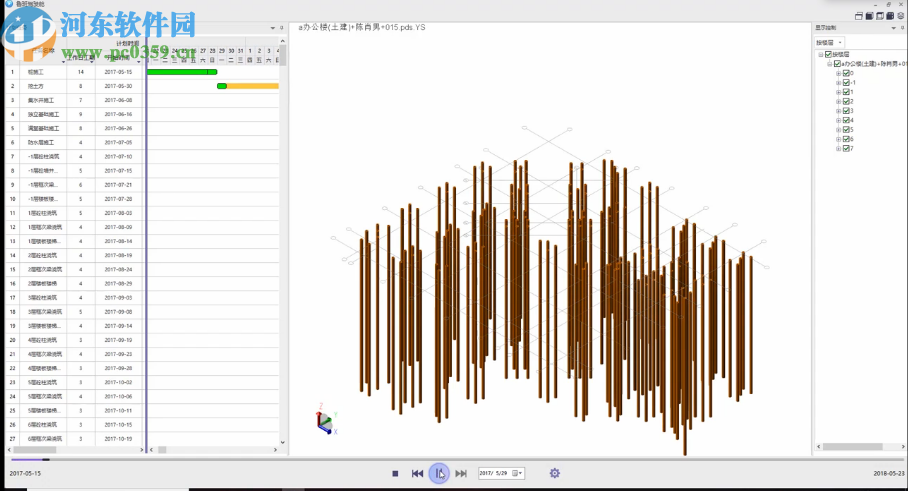Open display control panel menu arrow
This screenshot has width=908, height=491.
click(894, 28)
